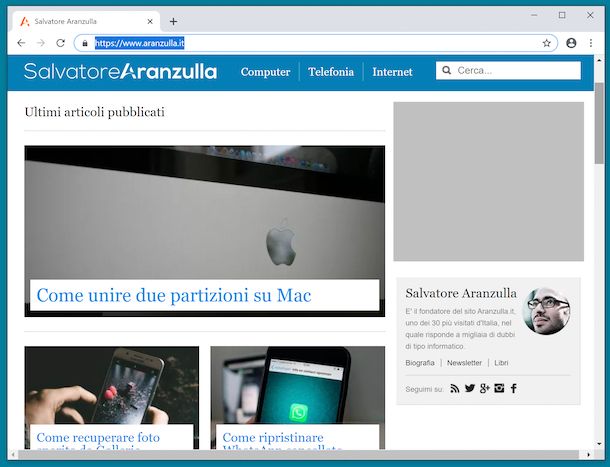
Task: Click the Twitter bird icon
Action: tap(470, 388)
